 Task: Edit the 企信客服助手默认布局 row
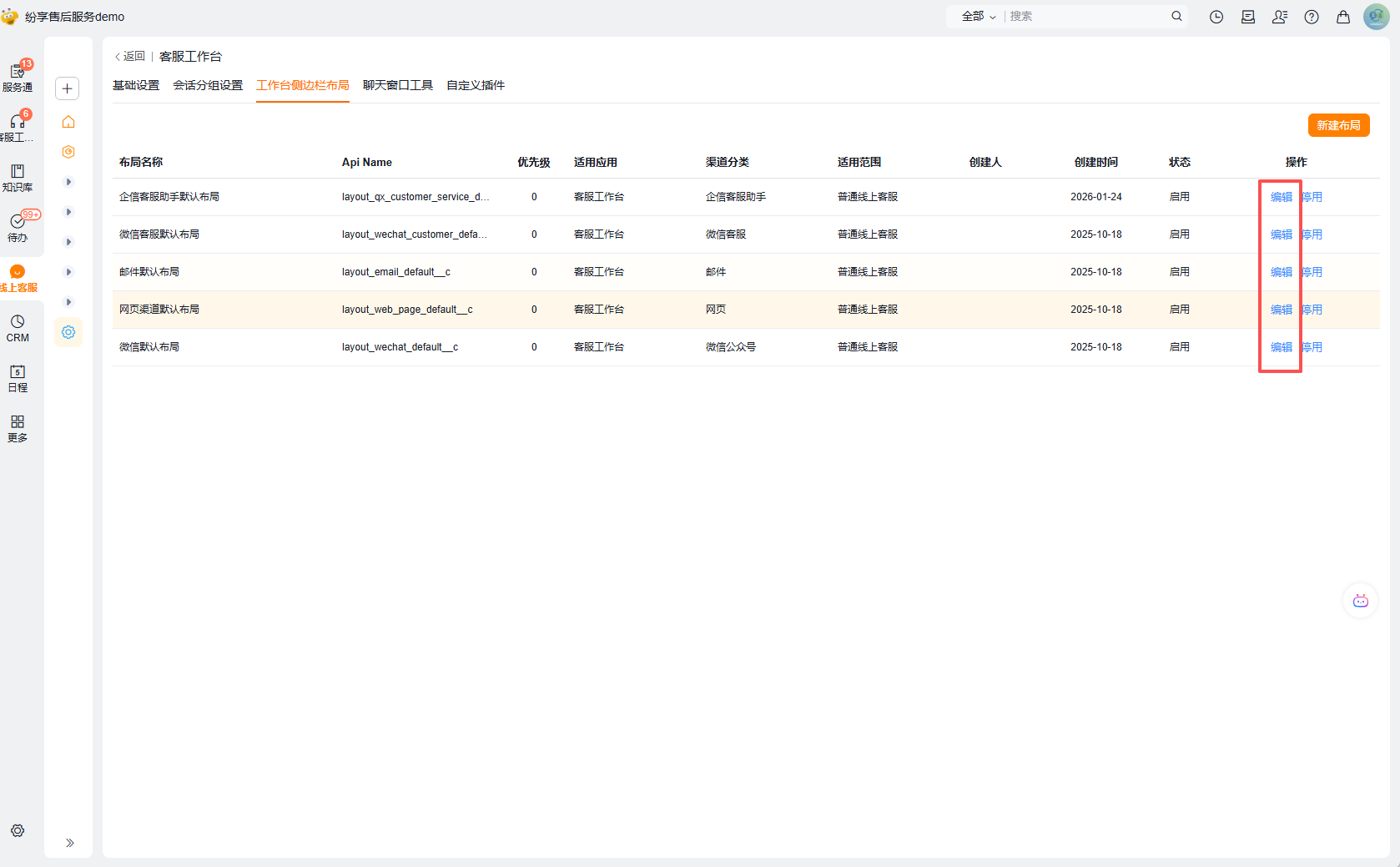tap(1282, 197)
